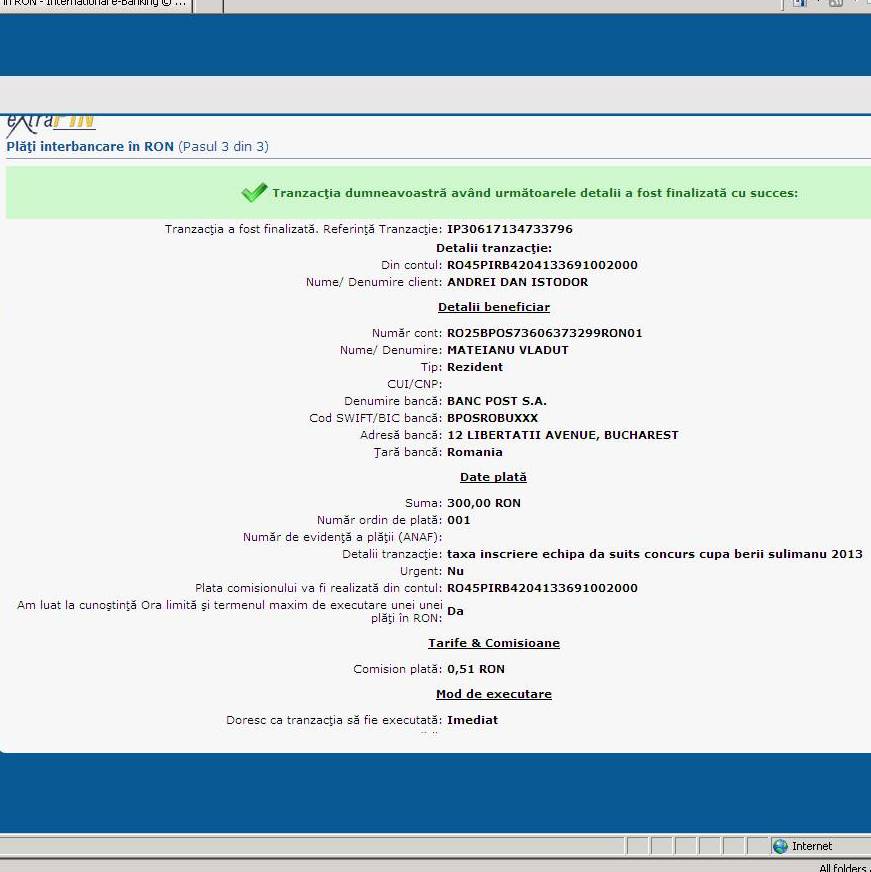Click beneficiary name MATEIANU VLADUT
The height and width of the screenshot is (872, 871).
tap(507, 350)
